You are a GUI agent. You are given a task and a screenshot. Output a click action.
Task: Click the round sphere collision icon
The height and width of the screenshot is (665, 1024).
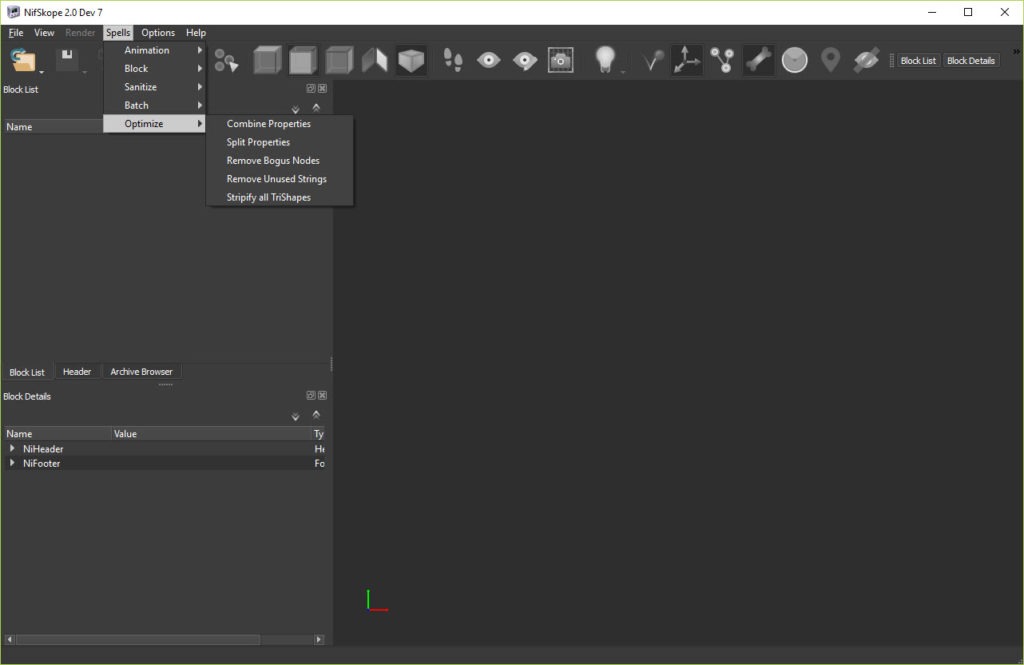(794, 60)
